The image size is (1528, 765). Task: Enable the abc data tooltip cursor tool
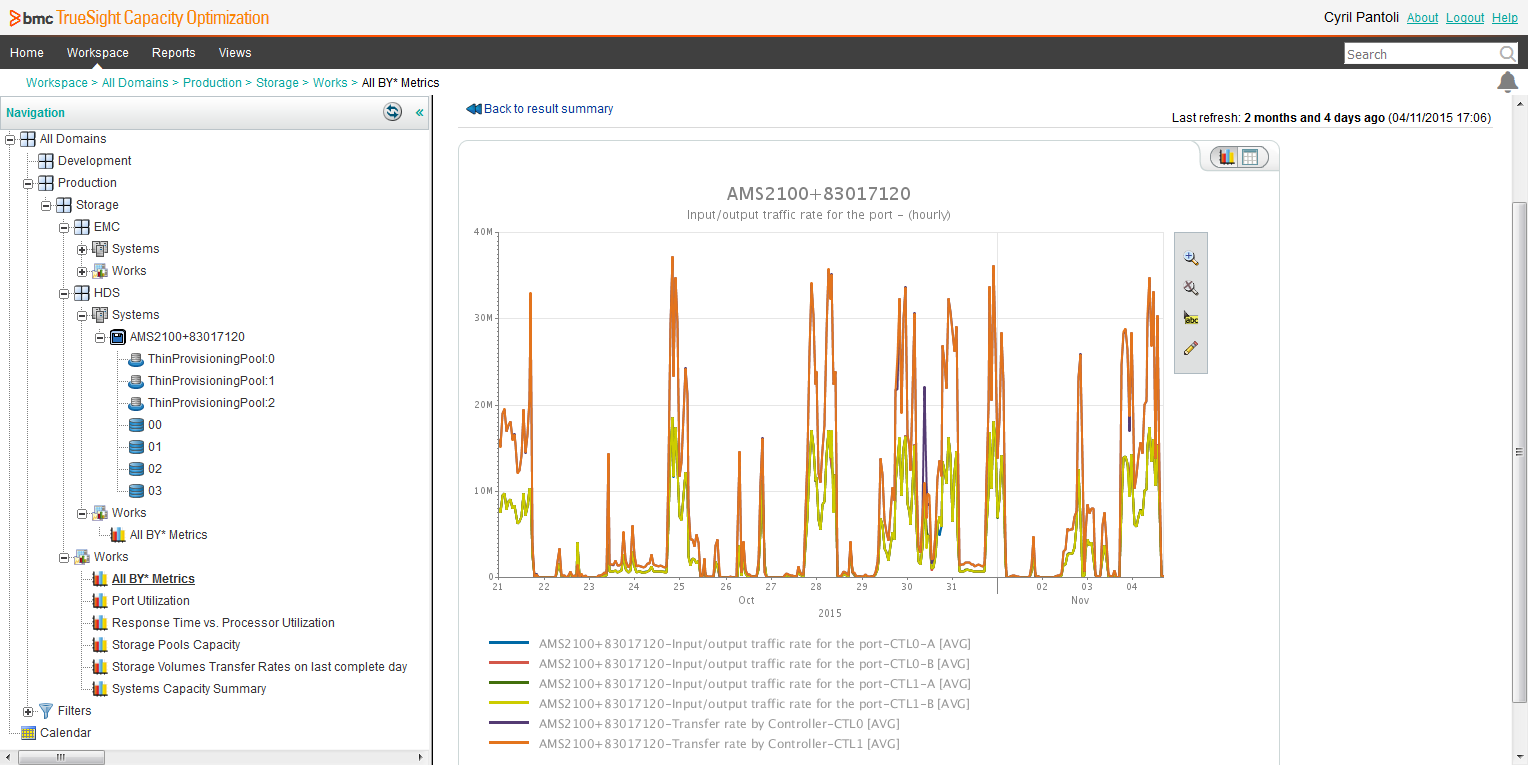(1190, 318)
